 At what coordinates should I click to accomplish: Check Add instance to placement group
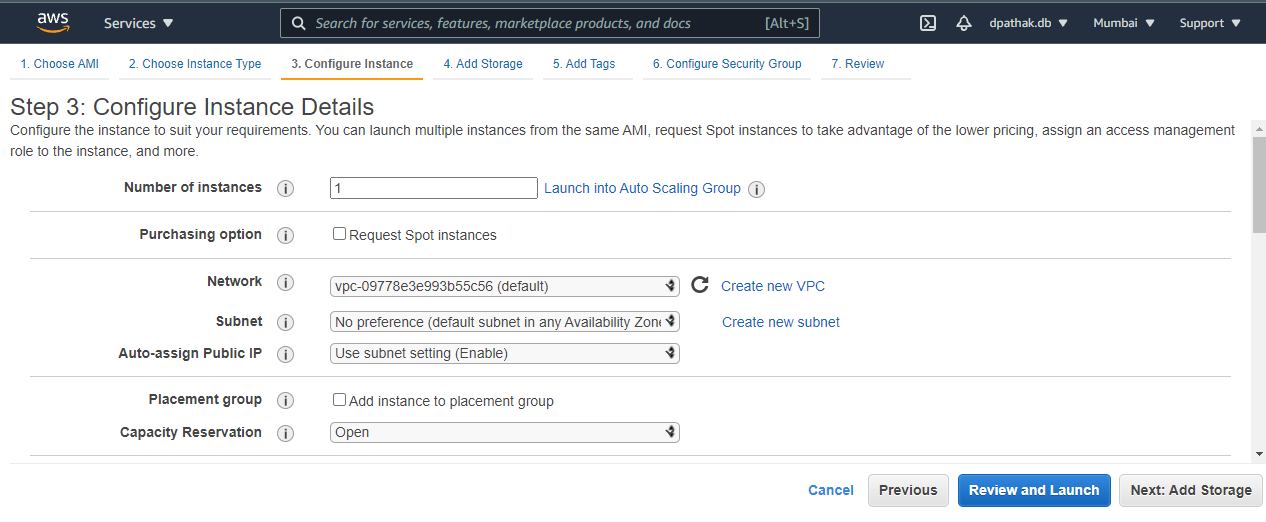(x=340, y=400)
